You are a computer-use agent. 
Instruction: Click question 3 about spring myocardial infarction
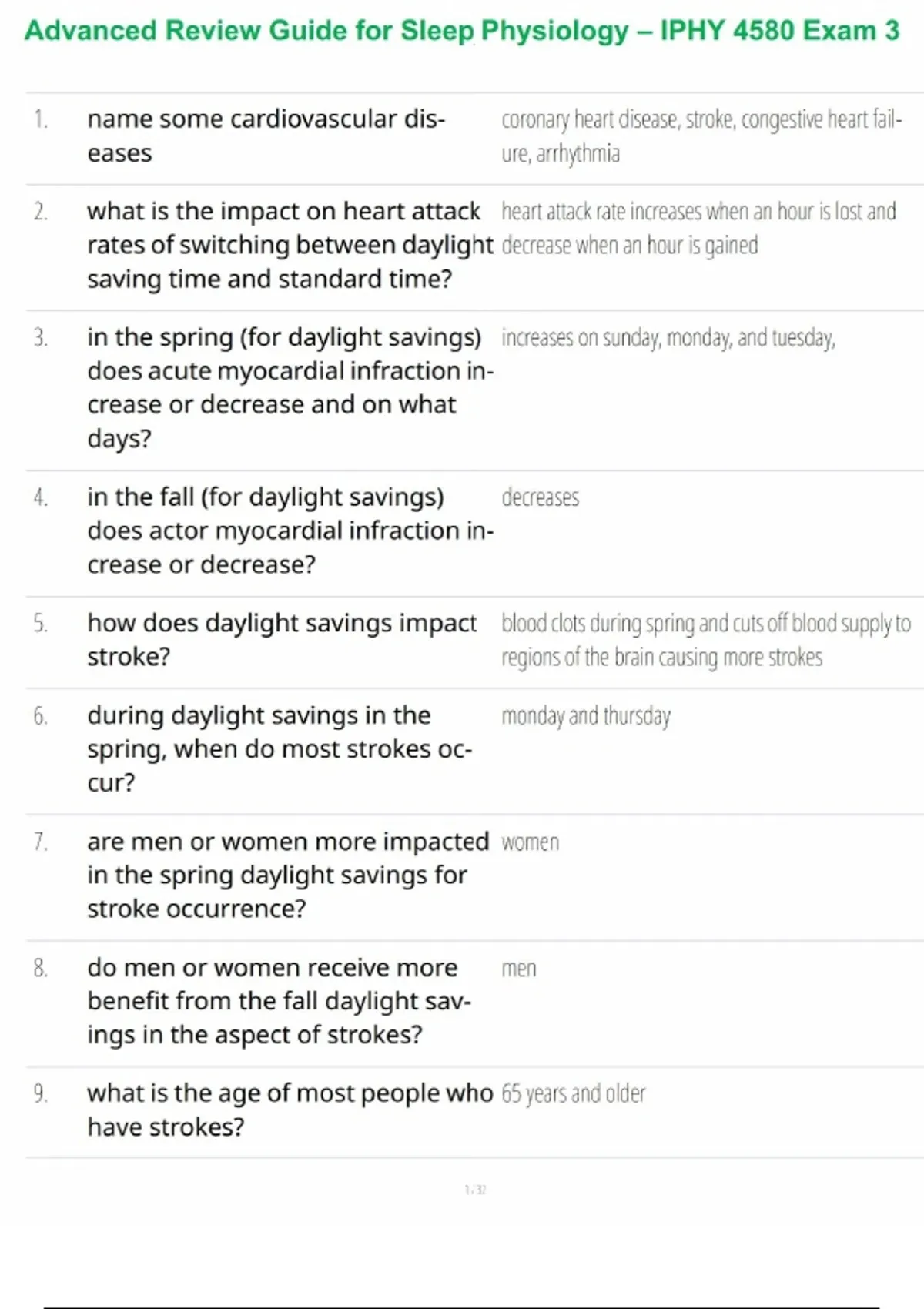point(289,387)
